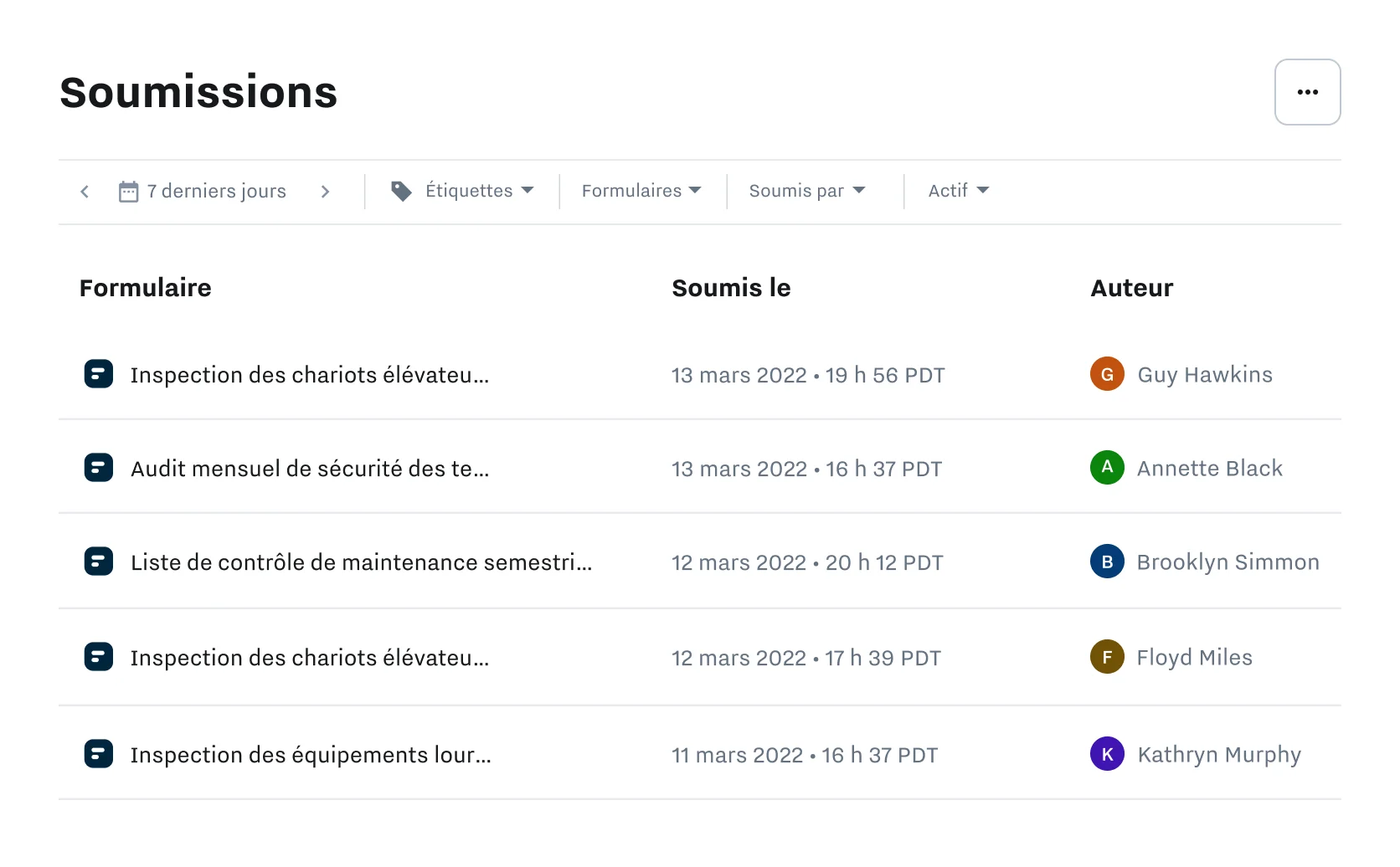Select the form icon on Liste de contrôle row
Viewport: 1400px width, 867px height.
99,562
